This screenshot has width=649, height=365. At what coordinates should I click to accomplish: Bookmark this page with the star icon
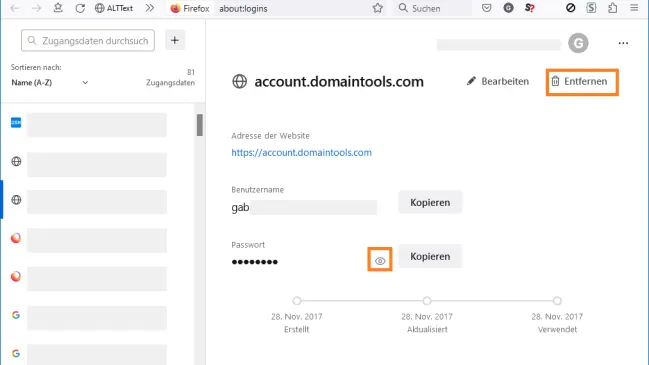pos(377,8)
